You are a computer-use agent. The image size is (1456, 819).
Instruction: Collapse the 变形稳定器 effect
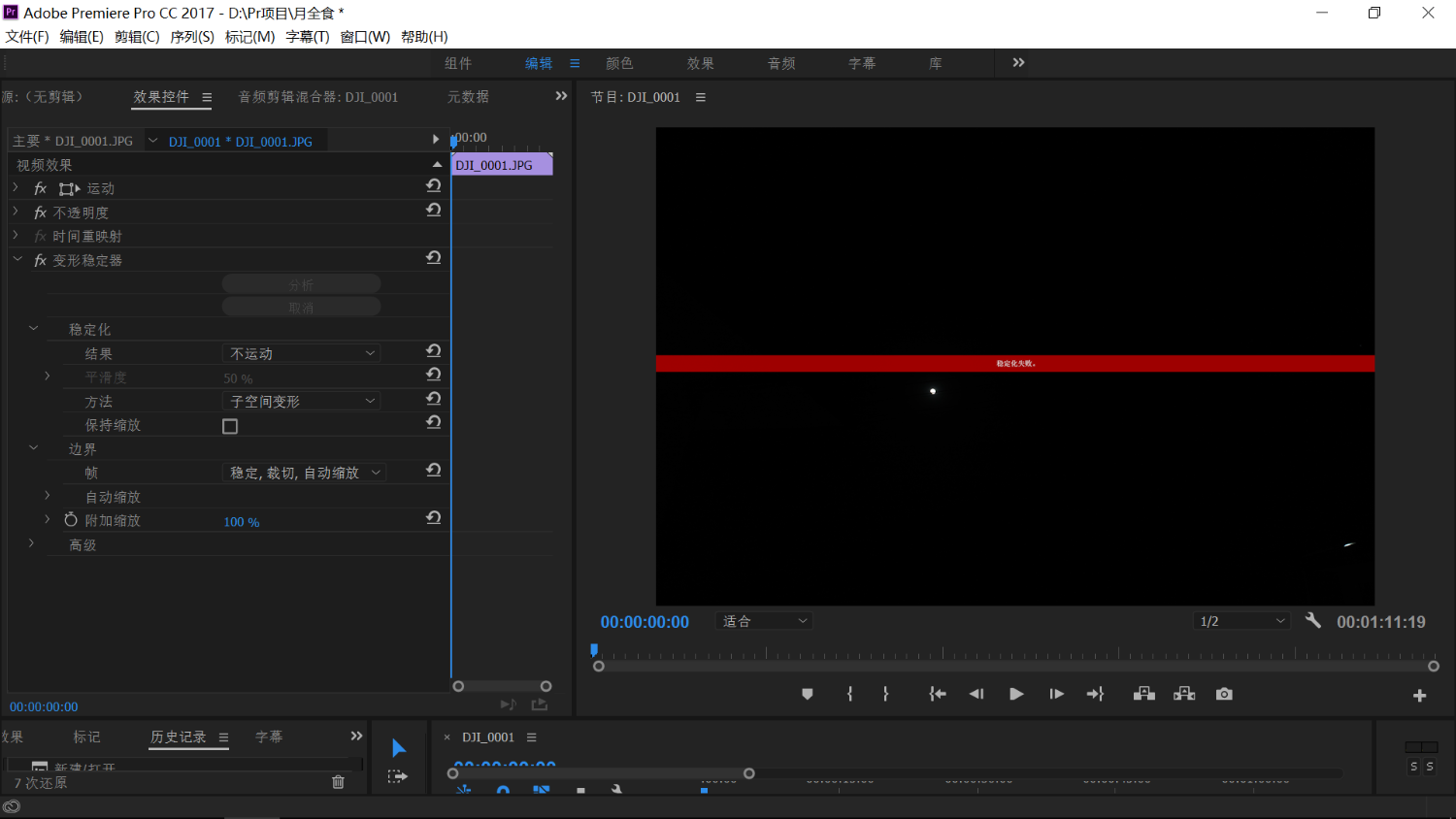(x=17, y=259)
